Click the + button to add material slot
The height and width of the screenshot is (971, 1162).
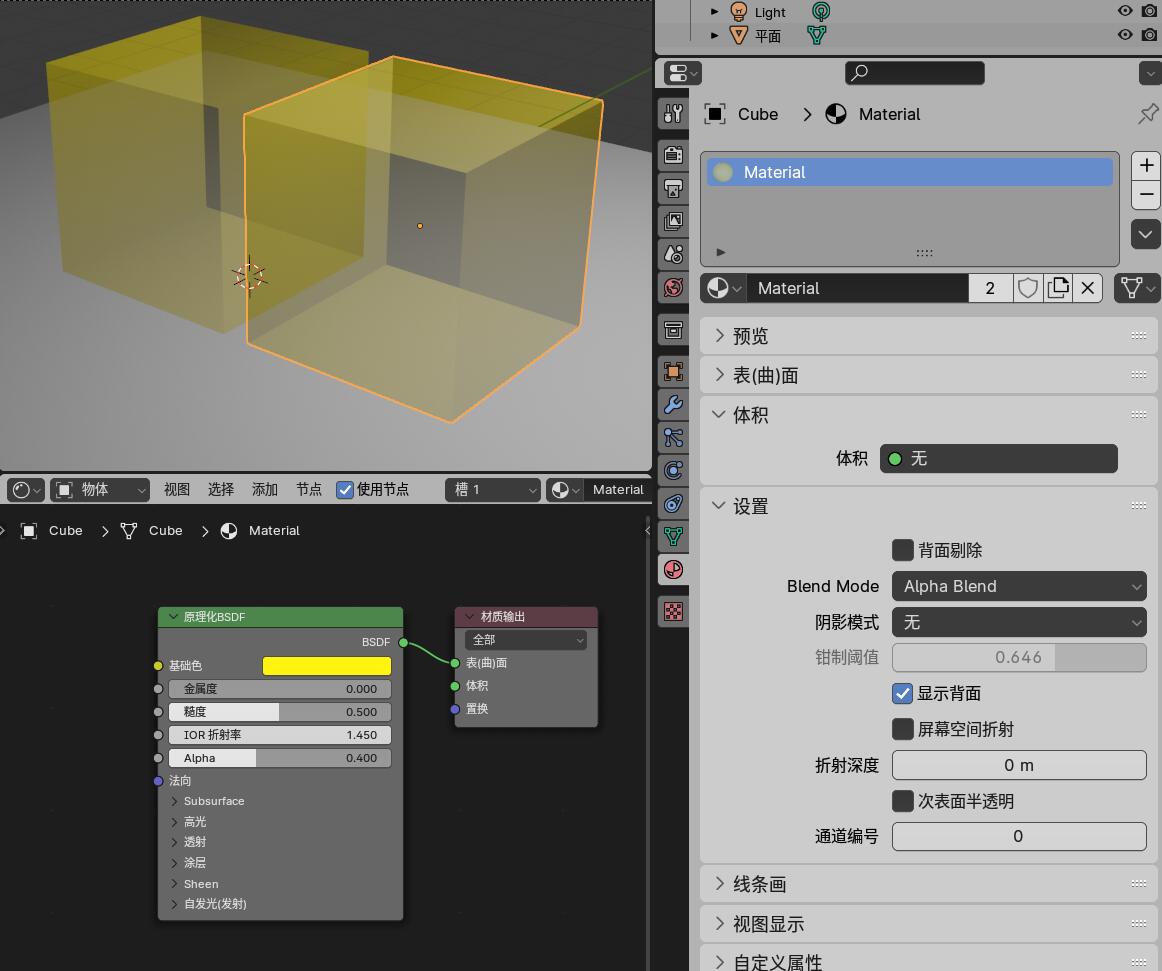[x=1145, y=165]
